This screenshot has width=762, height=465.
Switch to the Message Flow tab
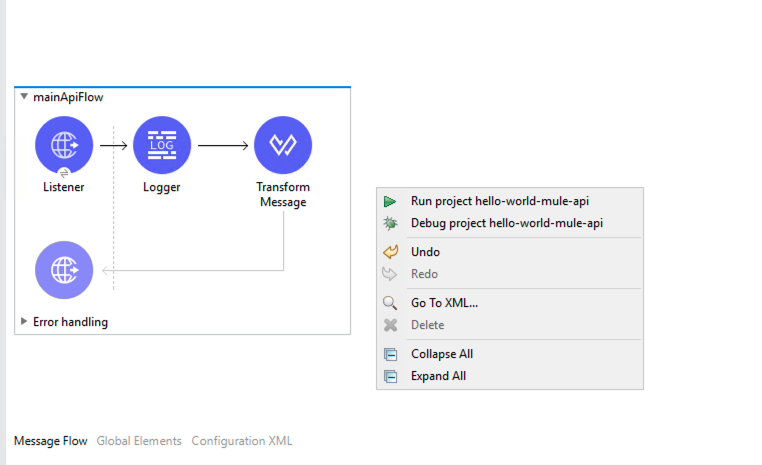[x=51, y=441]
